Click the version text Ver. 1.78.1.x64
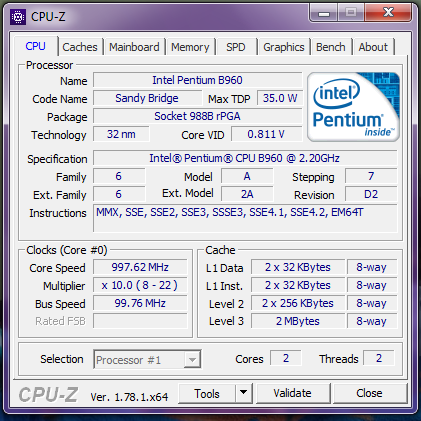This screenshot has height=421, width=421. coord(129,397)
